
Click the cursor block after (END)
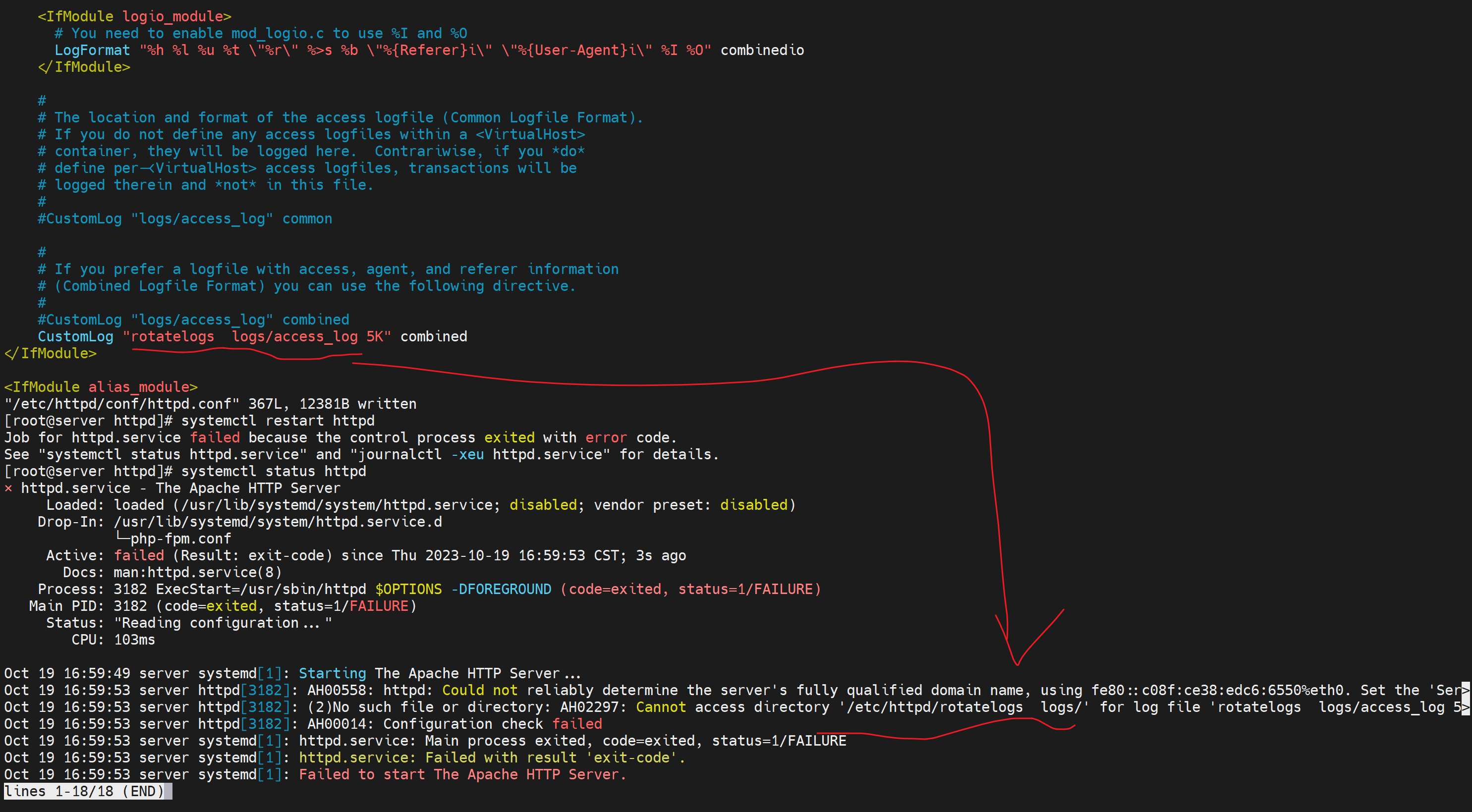(169, 792)
